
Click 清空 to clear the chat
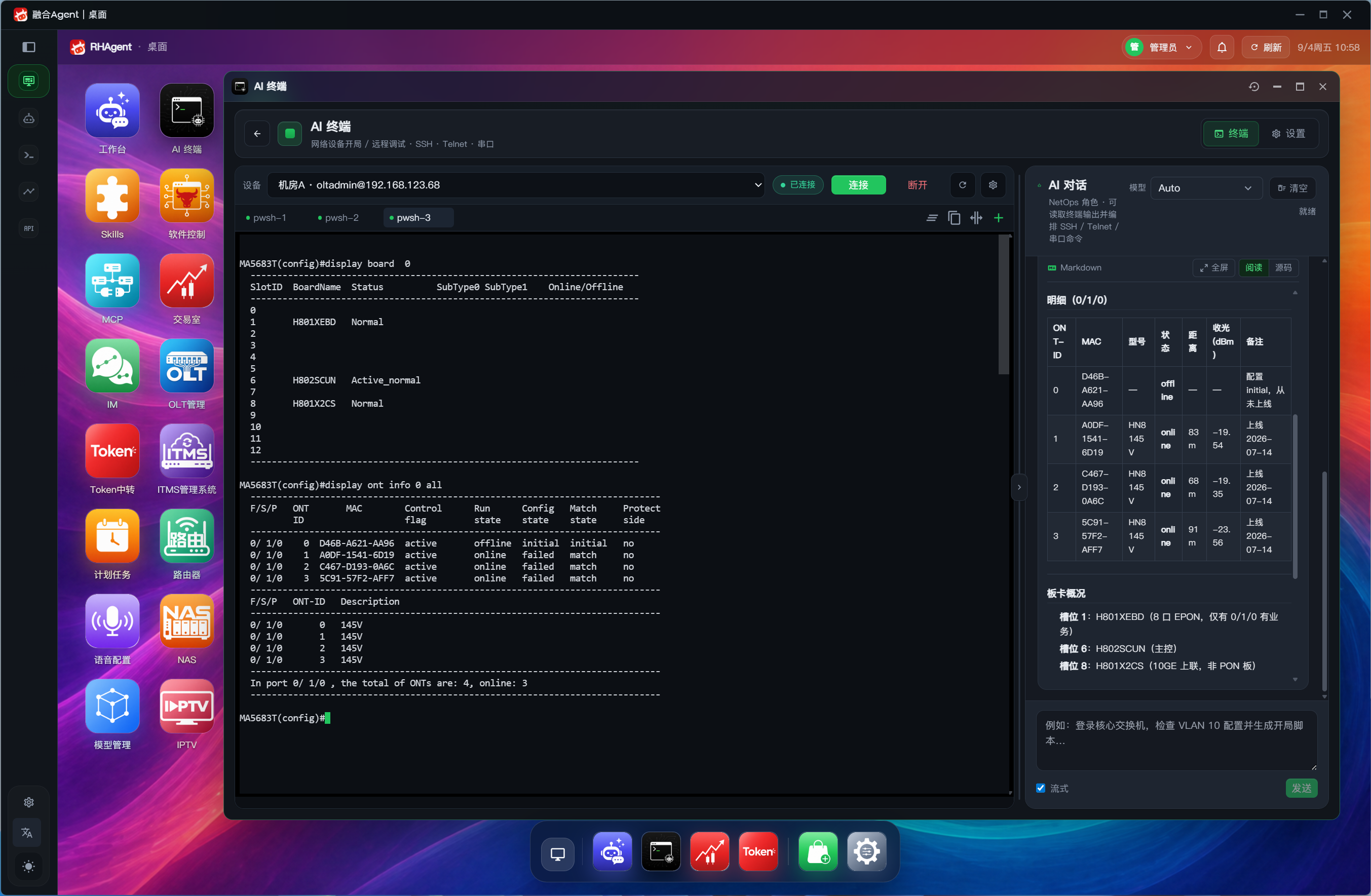[1292, 188]
